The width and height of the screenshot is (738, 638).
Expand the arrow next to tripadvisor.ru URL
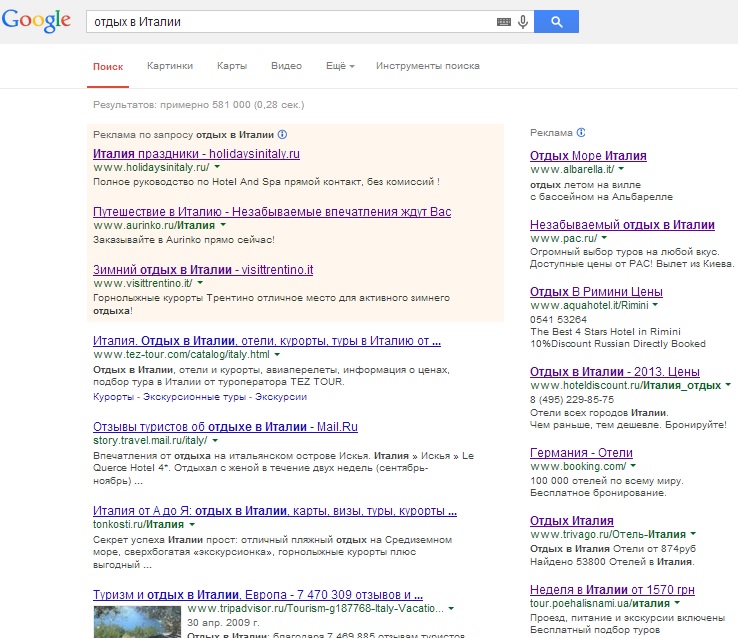451,608
